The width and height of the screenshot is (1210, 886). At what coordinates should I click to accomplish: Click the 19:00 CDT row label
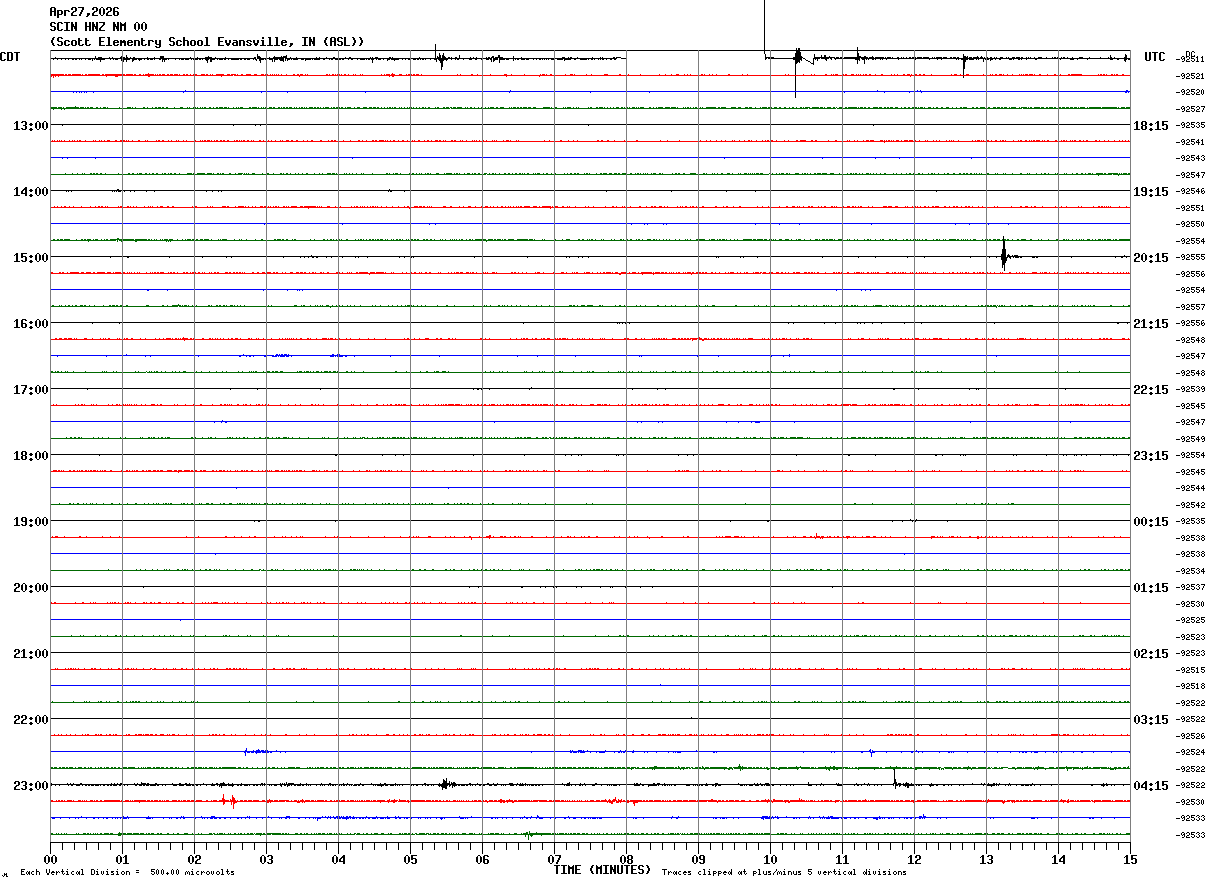click(31, 521)
